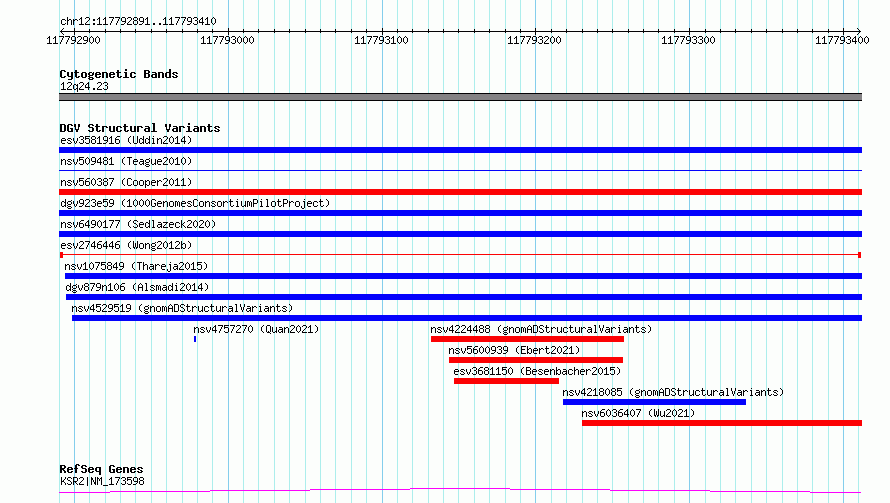The height and width of the screenshot is (503, 890).
Task: Click the blue nsv4529519 variant bar
Action: click(467, 318)
